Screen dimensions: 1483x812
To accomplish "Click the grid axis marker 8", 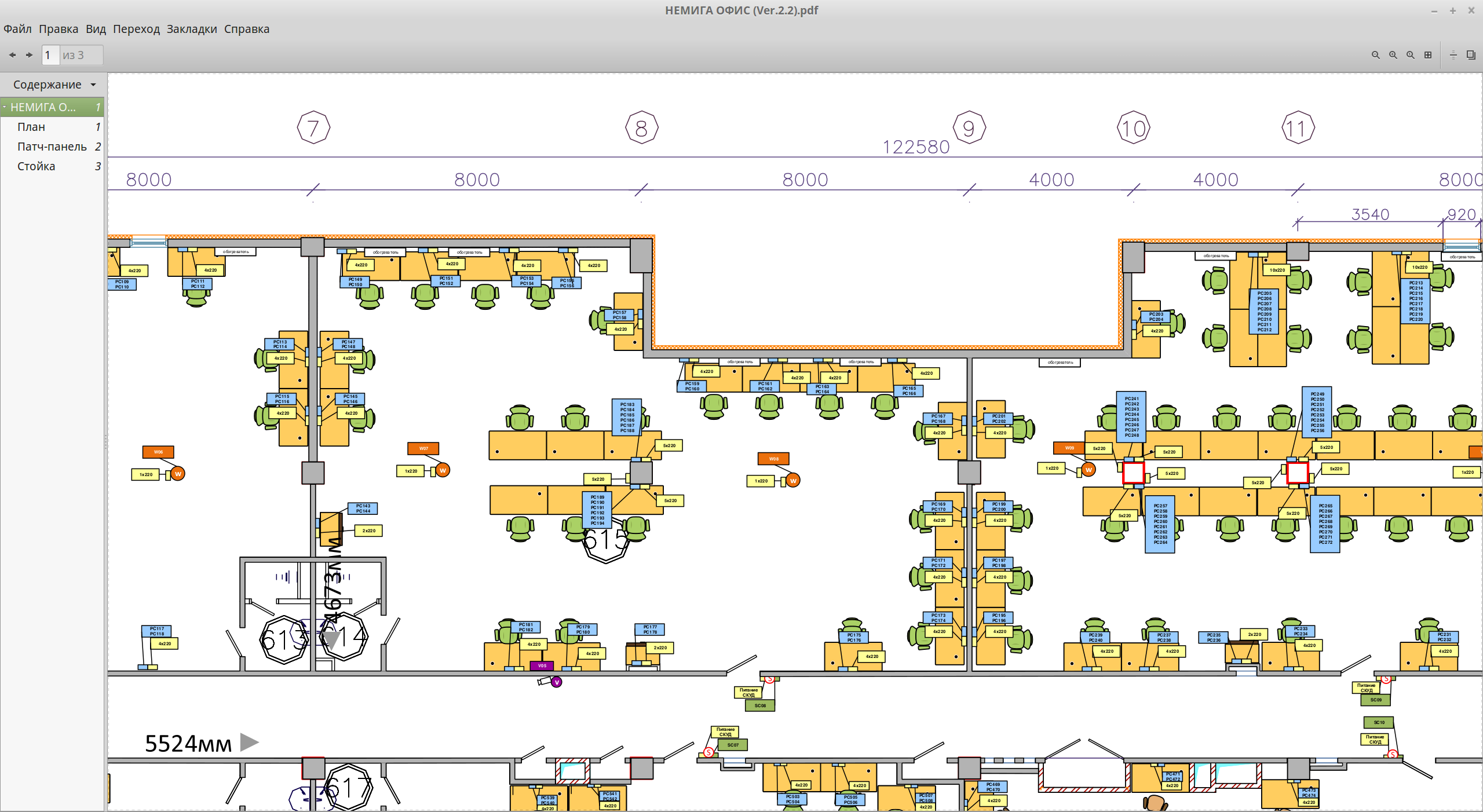I will click(x=641, y=128).
